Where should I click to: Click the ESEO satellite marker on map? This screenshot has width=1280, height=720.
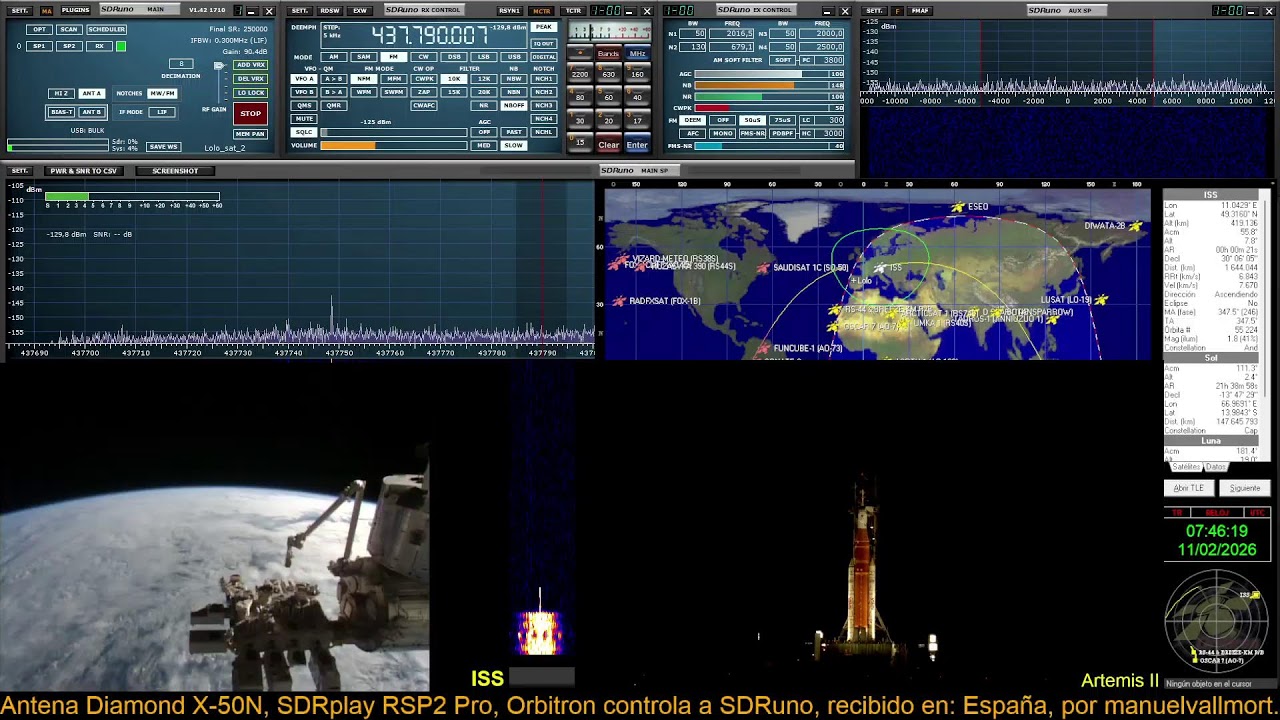(957, 207)
